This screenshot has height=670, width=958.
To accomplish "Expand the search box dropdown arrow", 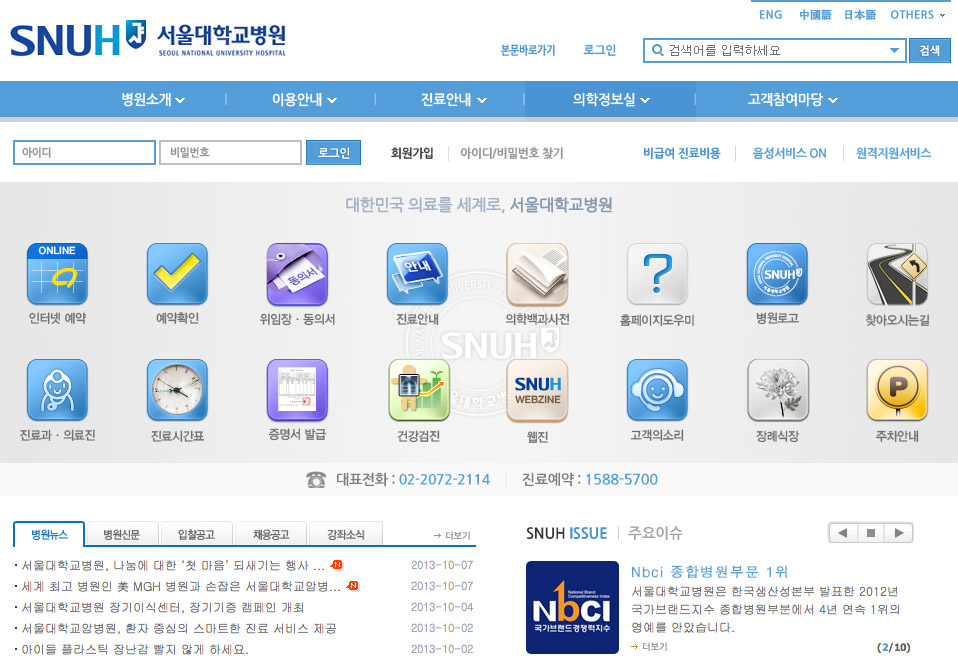I will point(894,50).
